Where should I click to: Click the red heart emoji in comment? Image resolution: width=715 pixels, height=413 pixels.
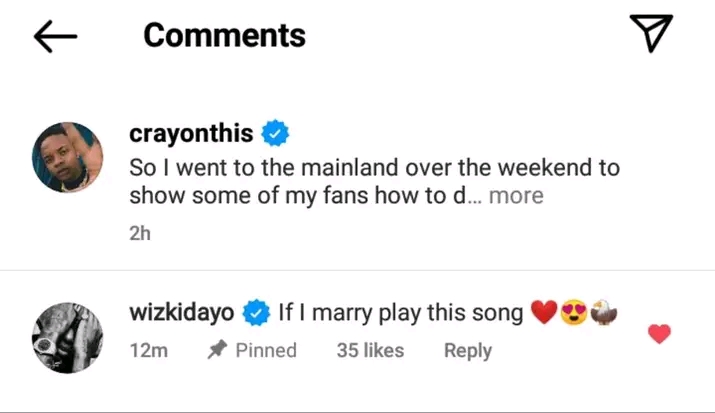click(542, 314)
